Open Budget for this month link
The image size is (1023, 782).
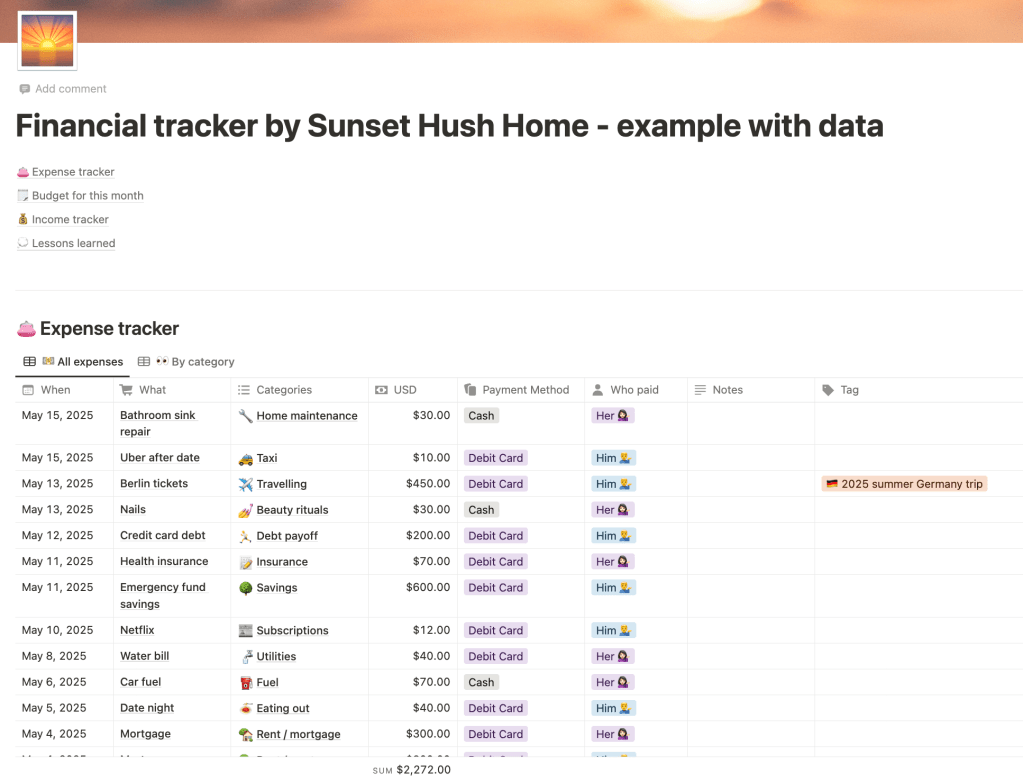[x=87, y=196]
